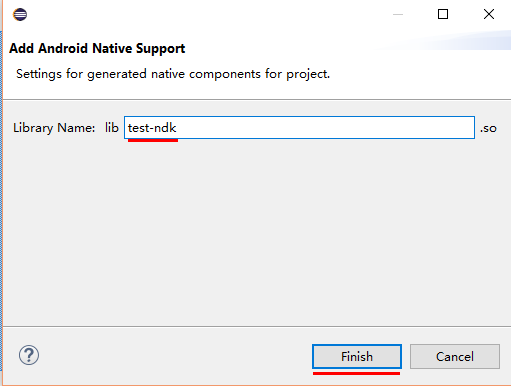Viewport: 511px width, 386px height.
Task: Click the Settings for generated native components description
Action: pos(173,74)
